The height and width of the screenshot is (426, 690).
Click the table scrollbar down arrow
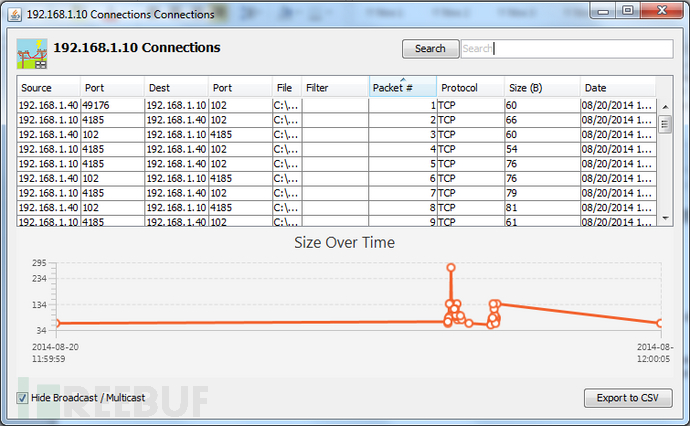[665, 218]
